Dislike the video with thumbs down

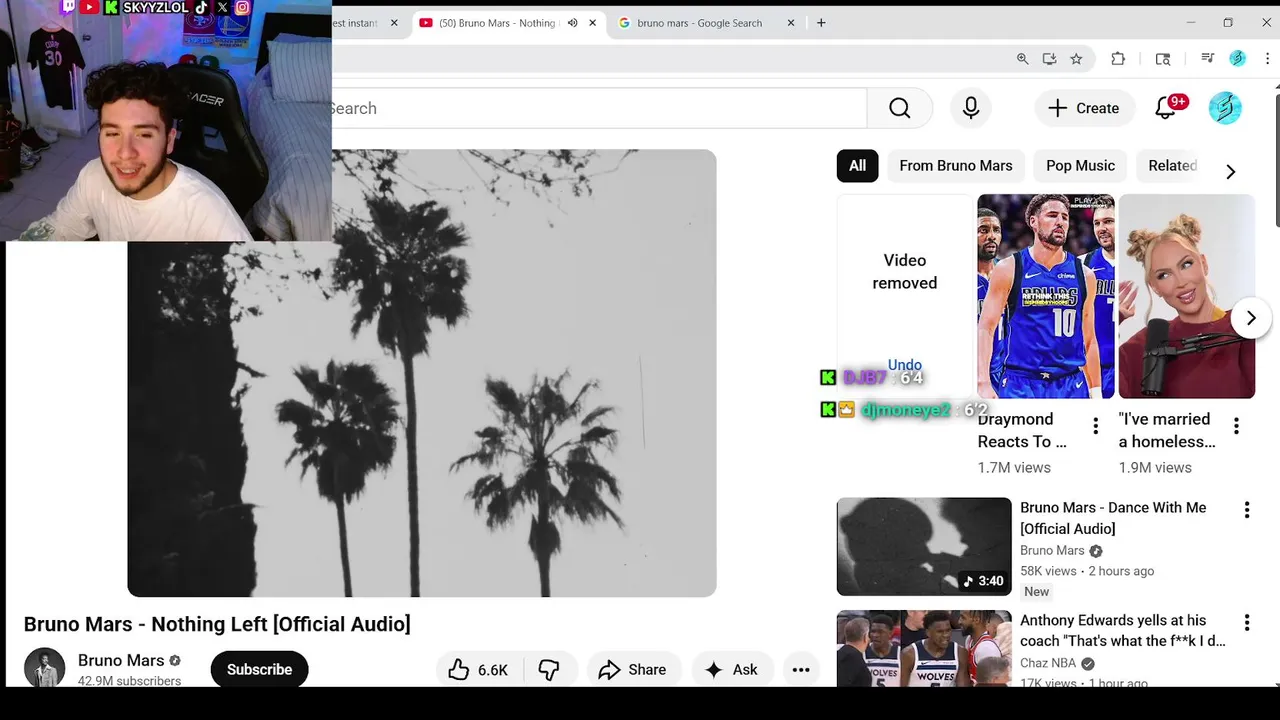[x=549, y=670]
